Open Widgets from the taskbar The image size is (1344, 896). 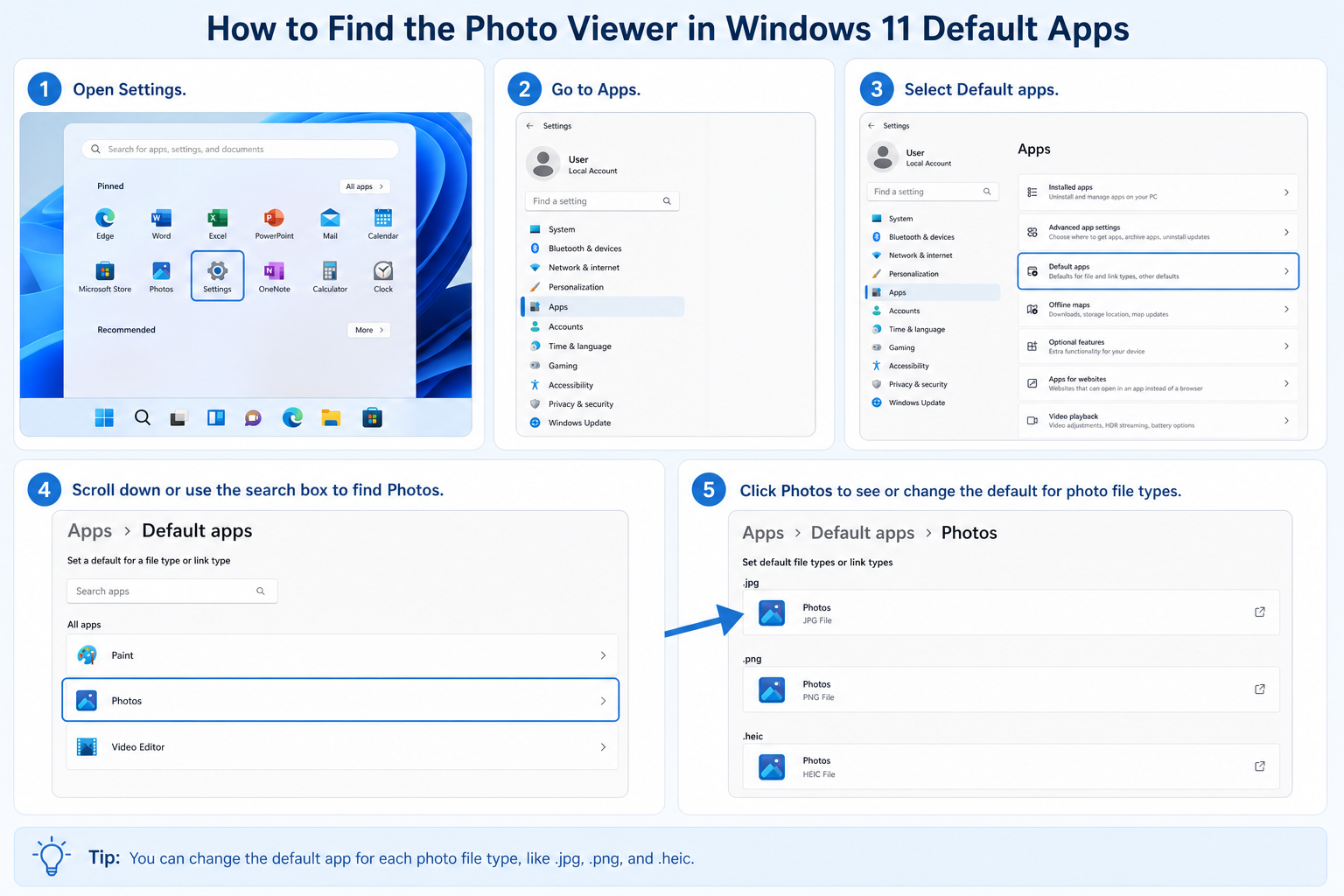[x=216, y=418]
